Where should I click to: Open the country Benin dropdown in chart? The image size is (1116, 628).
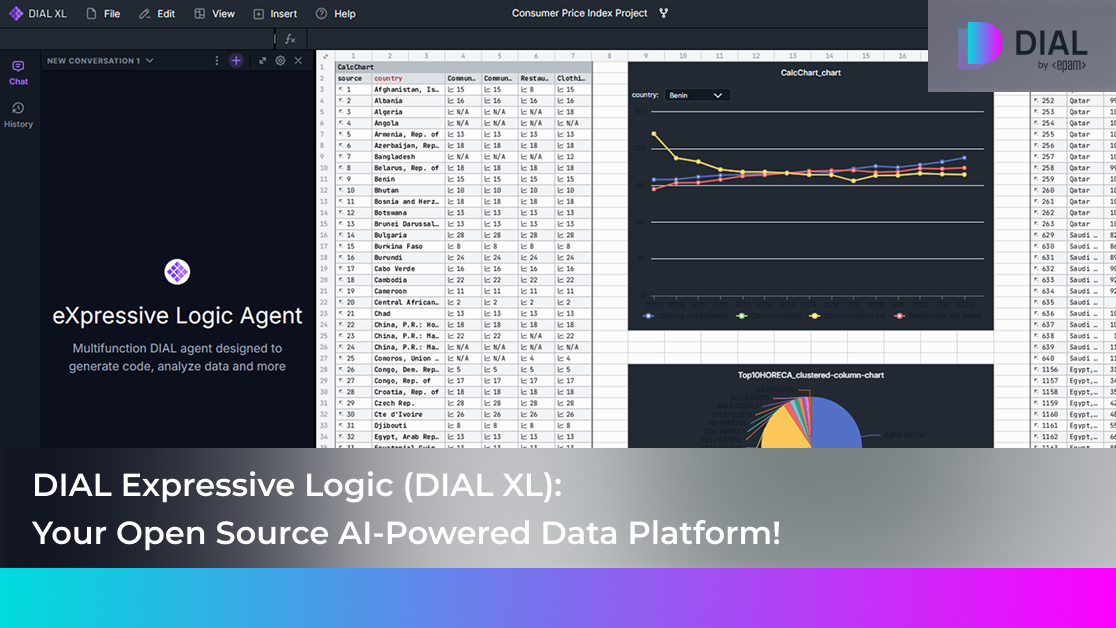tap(697, 95)
